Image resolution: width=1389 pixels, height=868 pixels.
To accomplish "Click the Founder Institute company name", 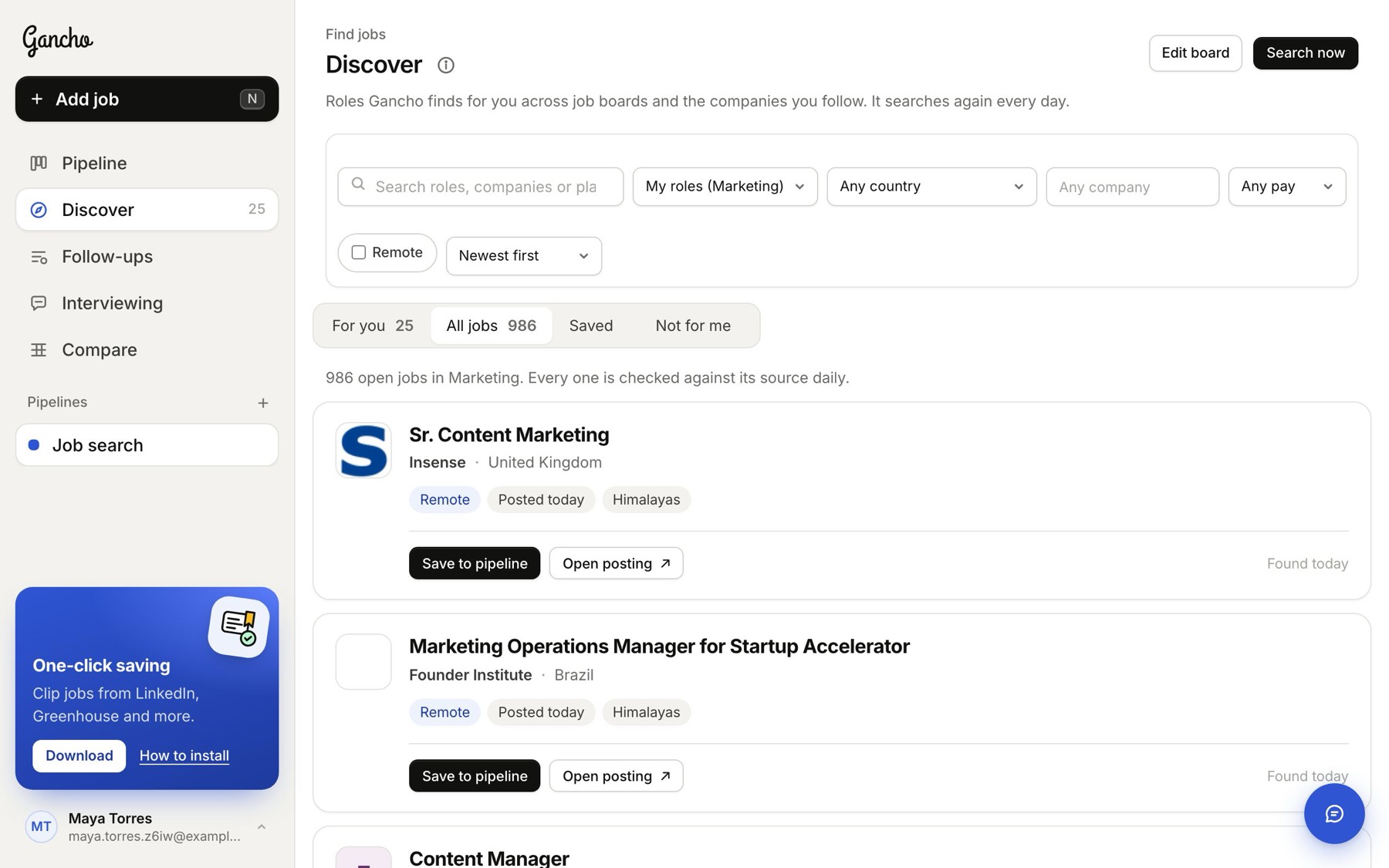I will [471, 675].
